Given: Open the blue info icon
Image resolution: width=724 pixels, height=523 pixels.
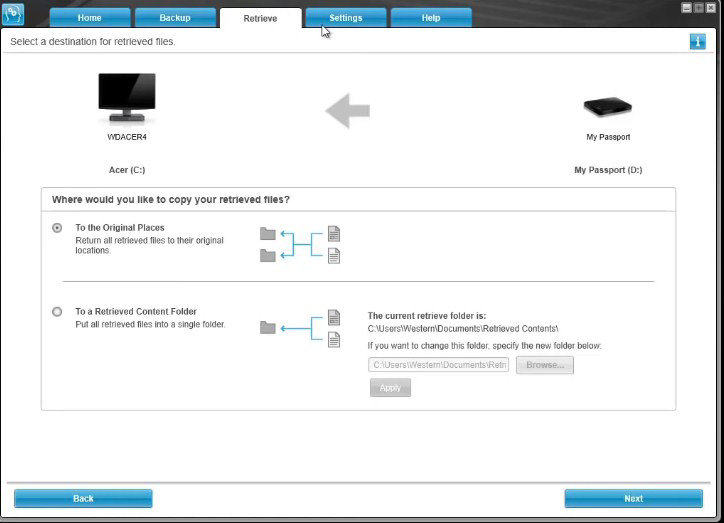Looking at the screenshot, I should point(697,42).
